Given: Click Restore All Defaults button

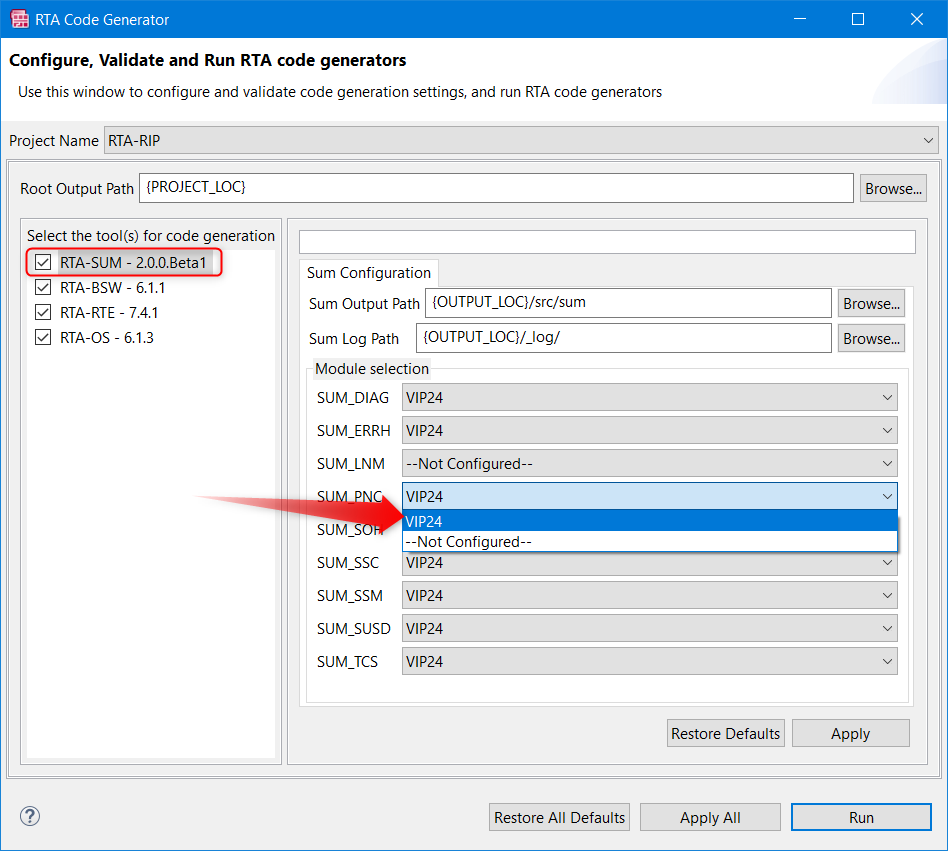Looking at the screenshot, I should [x=559, y=817].
